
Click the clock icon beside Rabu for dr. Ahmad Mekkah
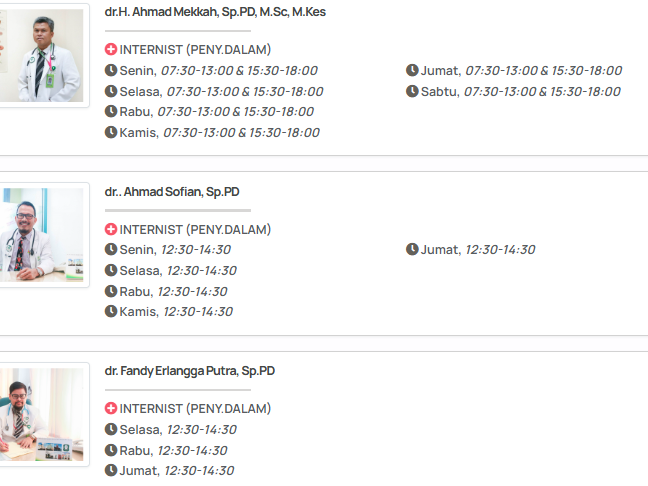click(x=111, y=112)
